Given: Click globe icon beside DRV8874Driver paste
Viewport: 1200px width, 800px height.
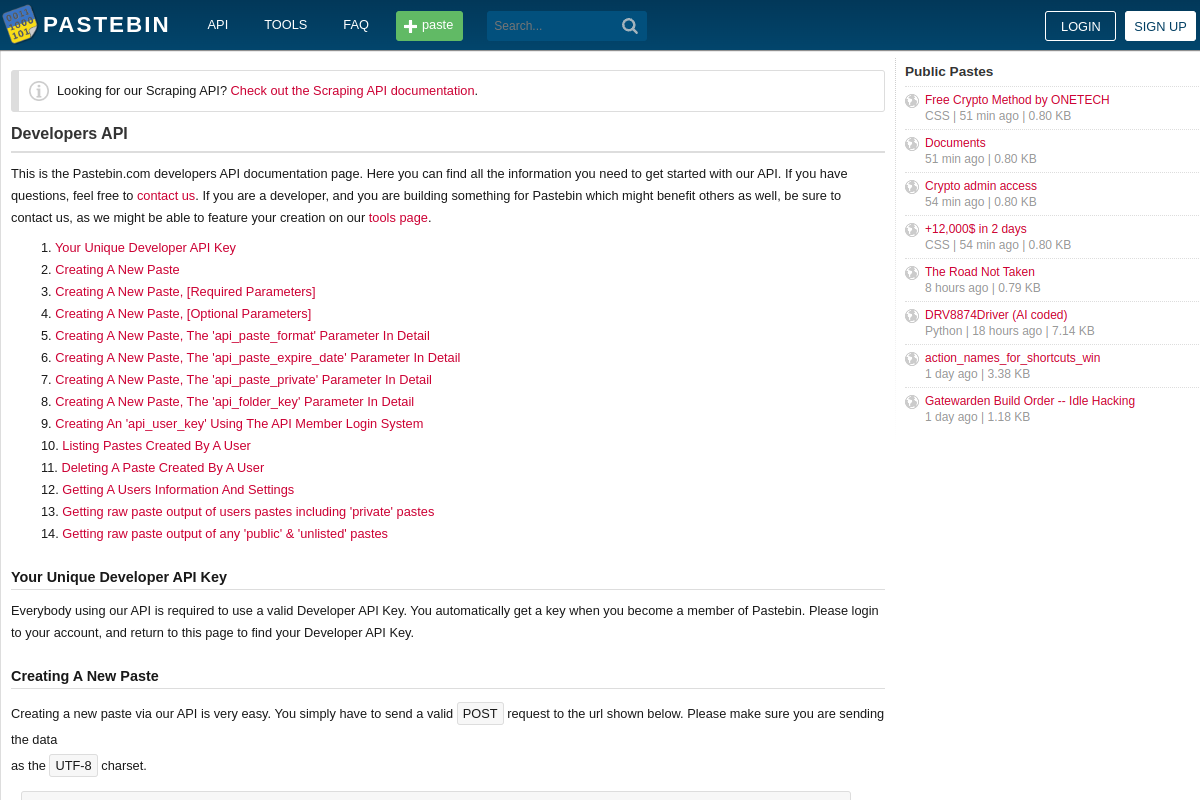Looking at the screenshot, I should pyautogui.click(x=912, y=316).
